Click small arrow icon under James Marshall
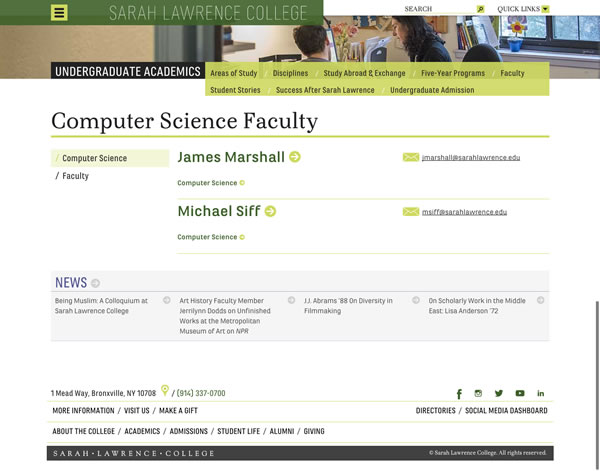 tap(242, 183)
